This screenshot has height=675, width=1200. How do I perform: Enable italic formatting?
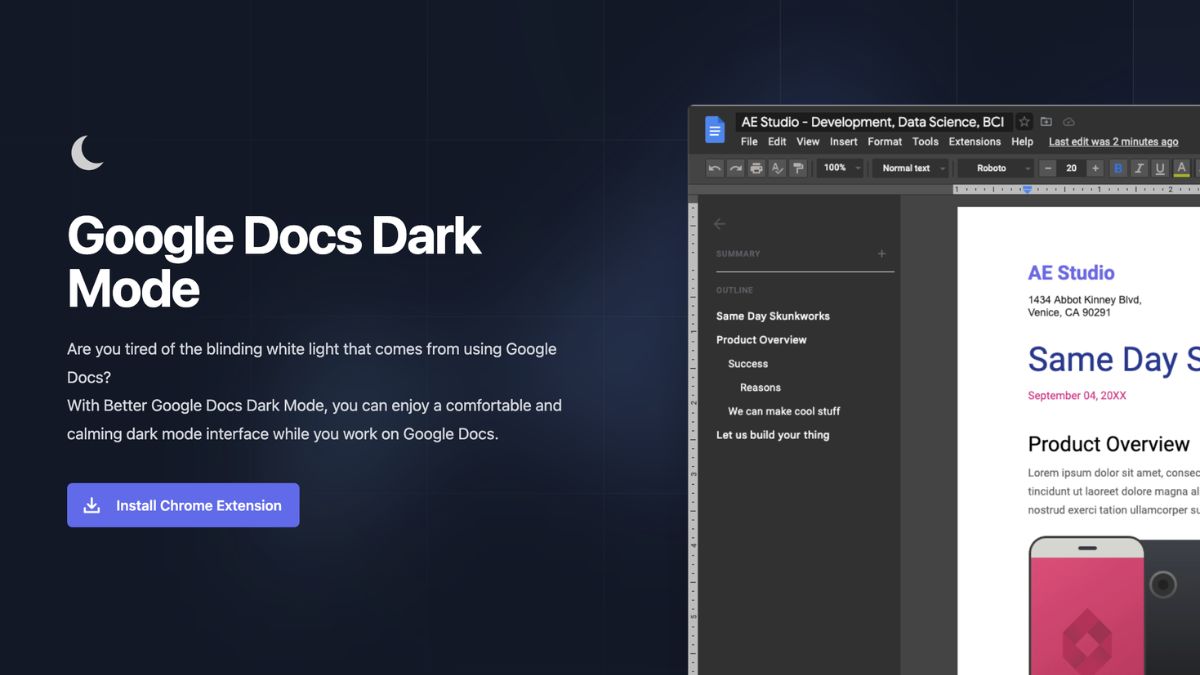(1138, 168)
